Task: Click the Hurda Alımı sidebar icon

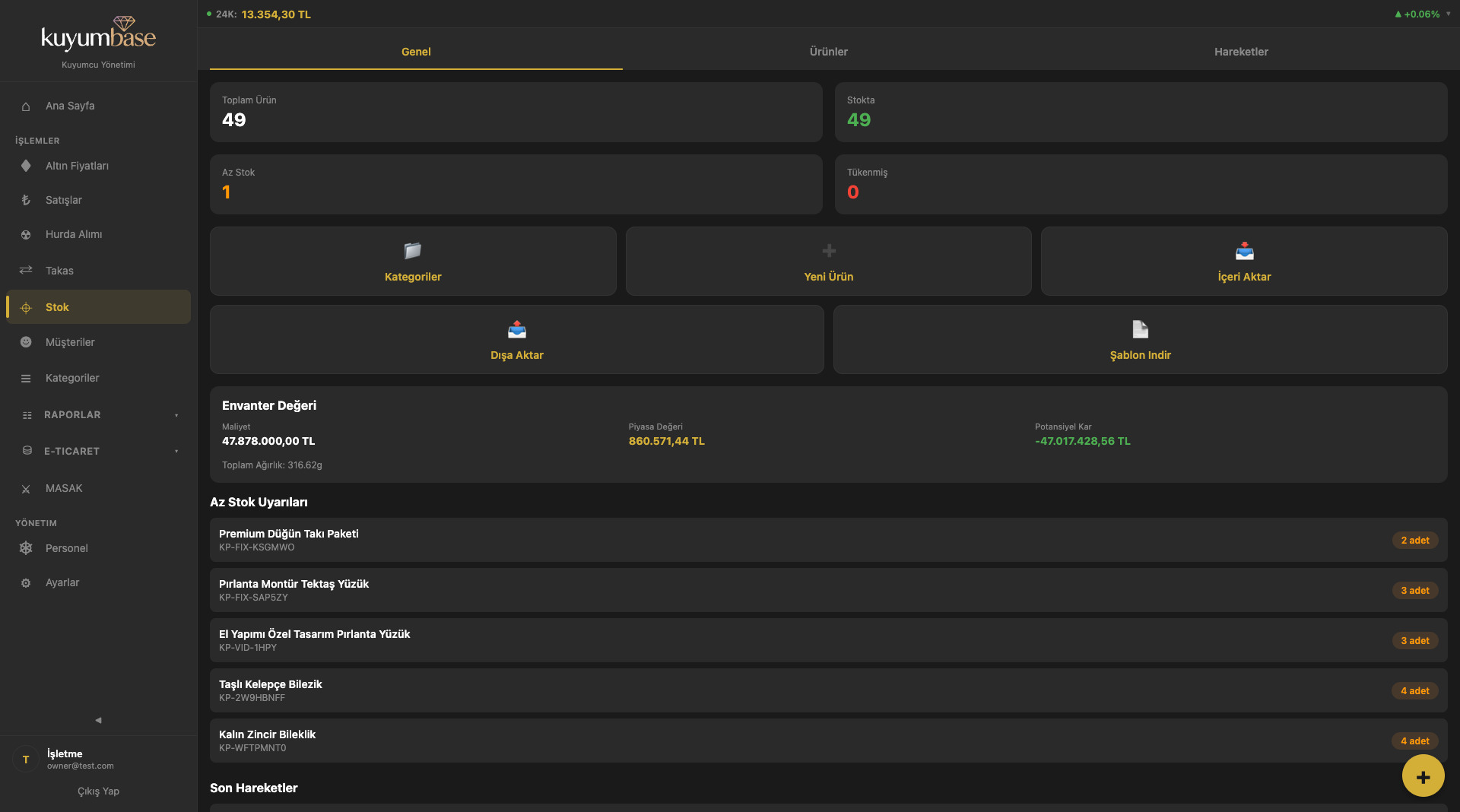Action: pyautogui.click(x=26, y=235)
